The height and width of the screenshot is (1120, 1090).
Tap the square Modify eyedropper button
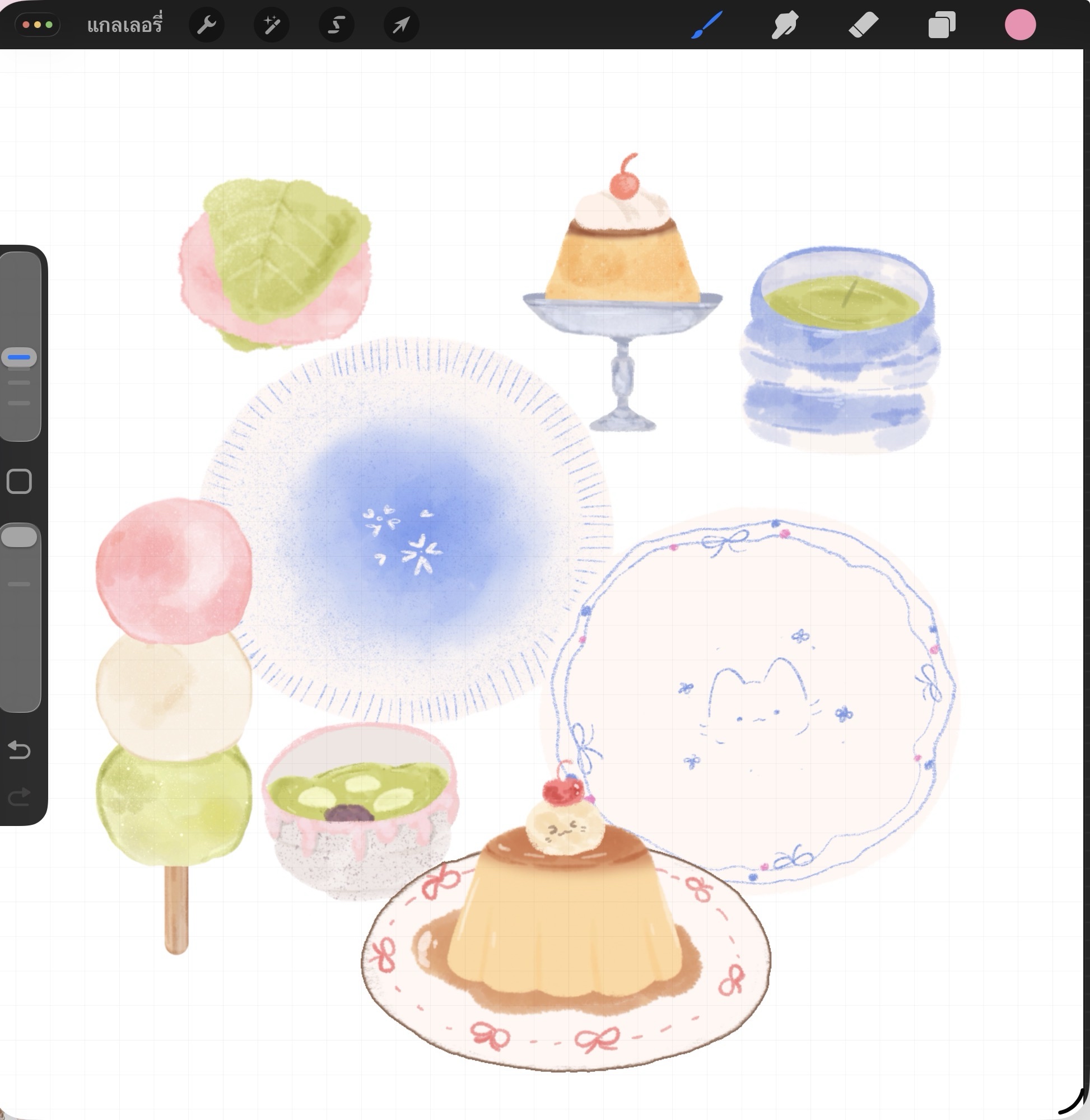20,481
